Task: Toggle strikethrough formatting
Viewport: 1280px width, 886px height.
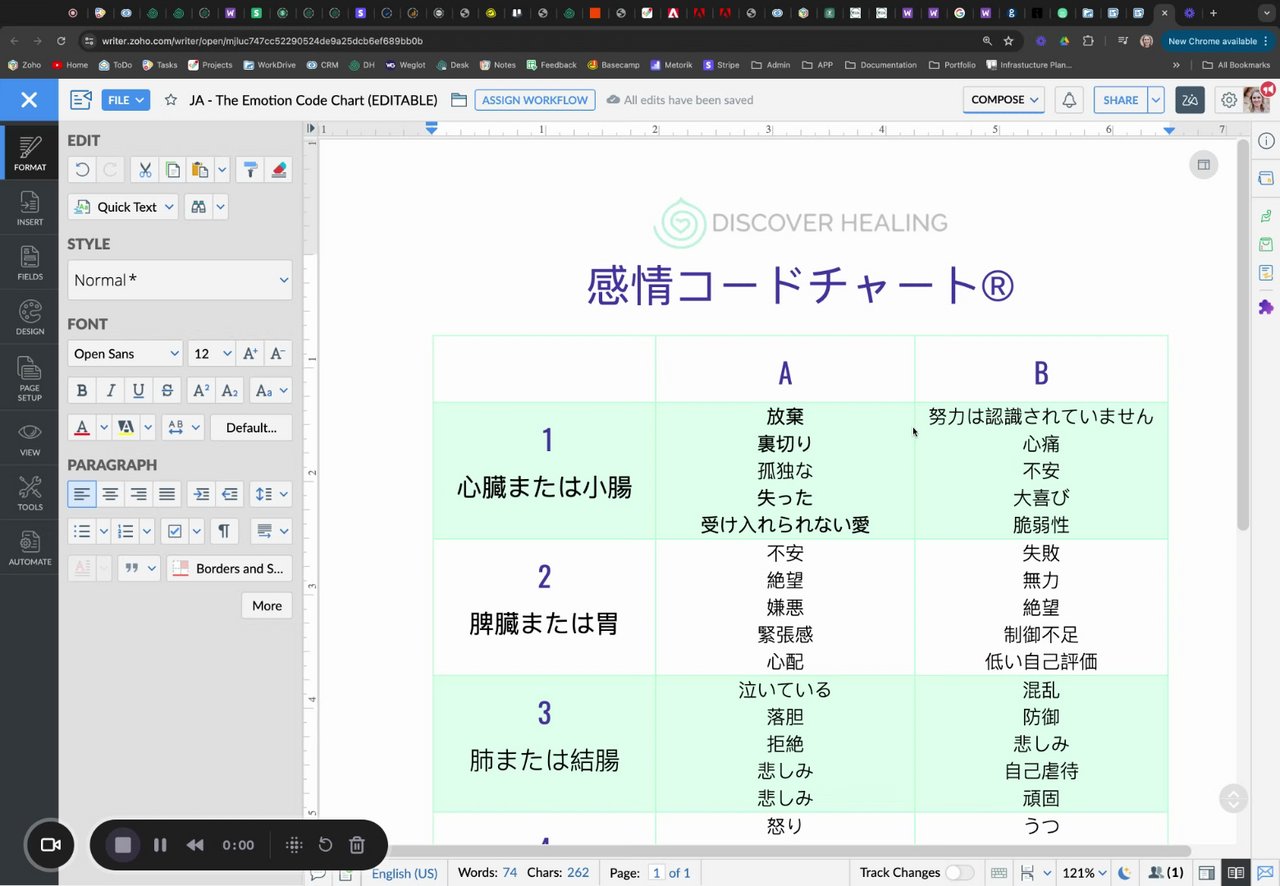Action: point(167,391)
